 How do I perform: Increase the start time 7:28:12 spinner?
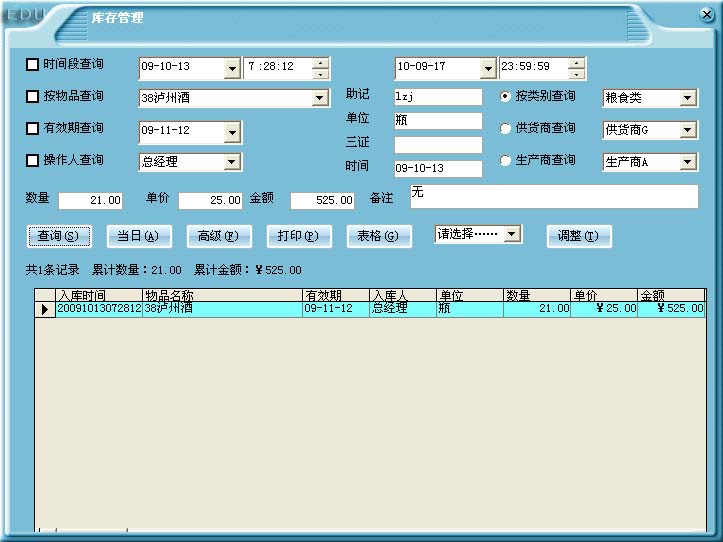[320, 63]
